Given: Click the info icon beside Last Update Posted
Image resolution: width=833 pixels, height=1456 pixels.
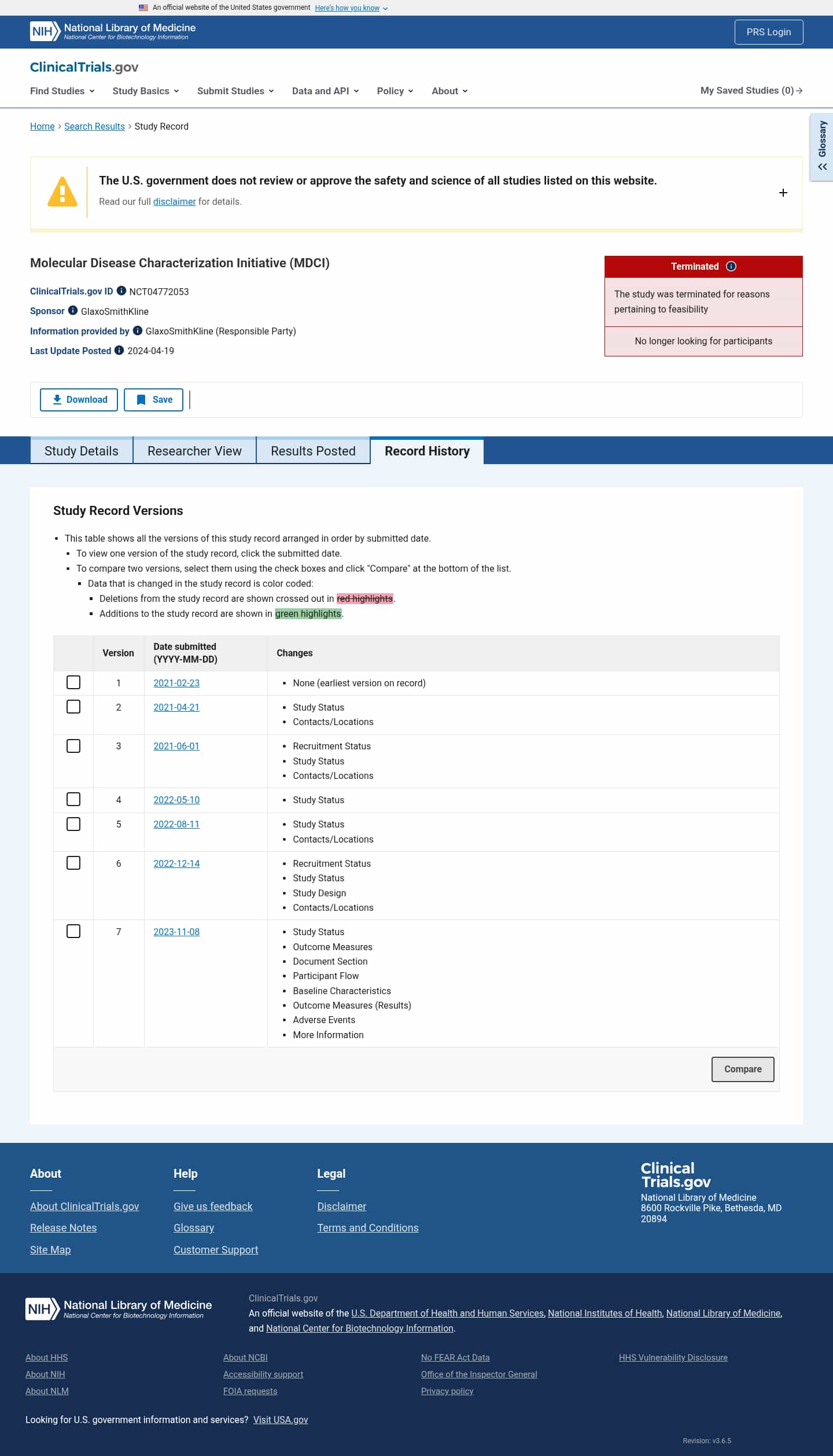Looking at the screenshot, I should [x=119, y=350].
